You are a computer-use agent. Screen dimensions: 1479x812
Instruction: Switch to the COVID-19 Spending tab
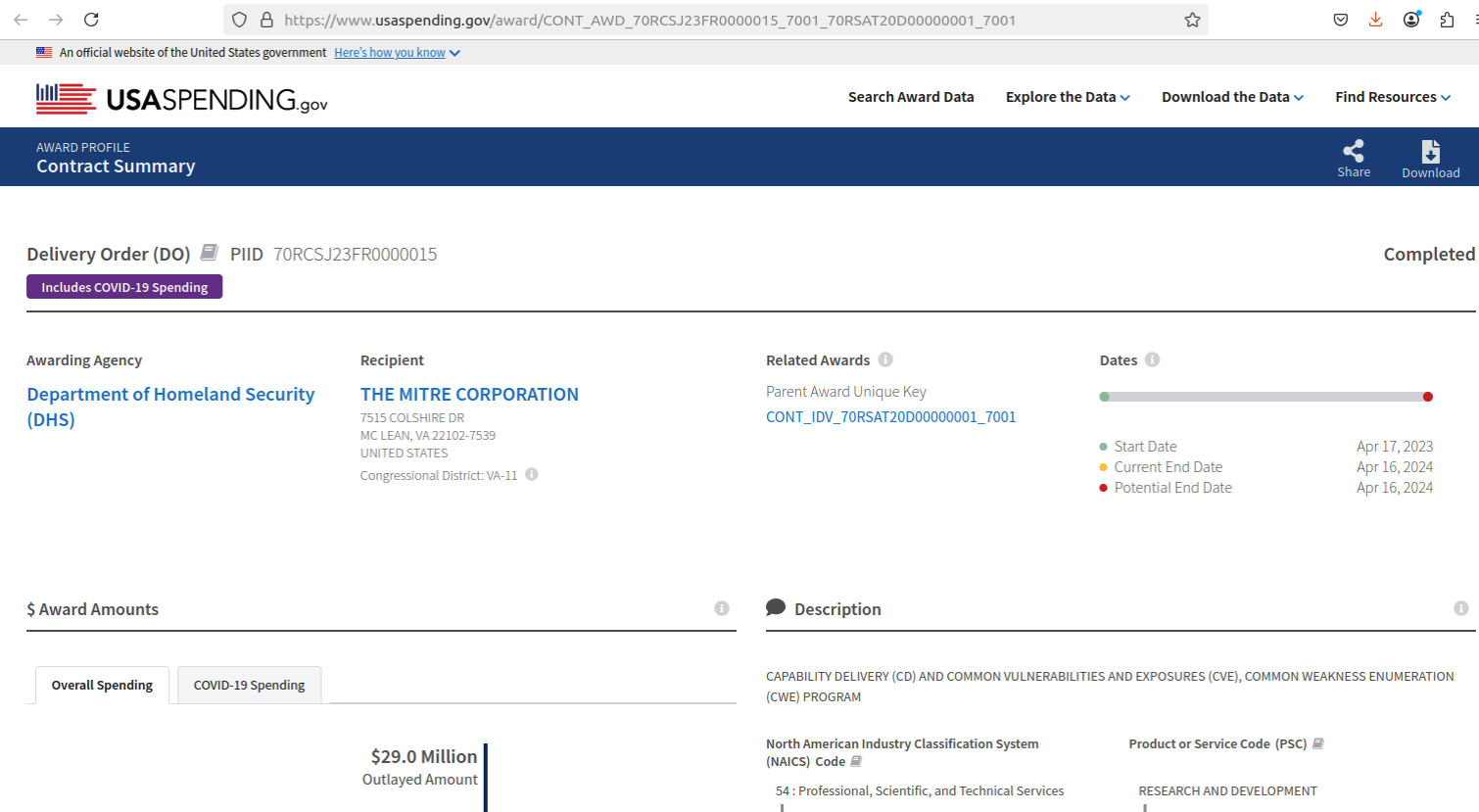249,685
